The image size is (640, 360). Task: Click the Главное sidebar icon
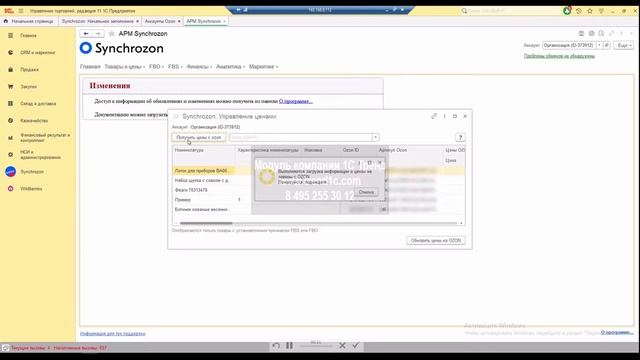(11, 36)
